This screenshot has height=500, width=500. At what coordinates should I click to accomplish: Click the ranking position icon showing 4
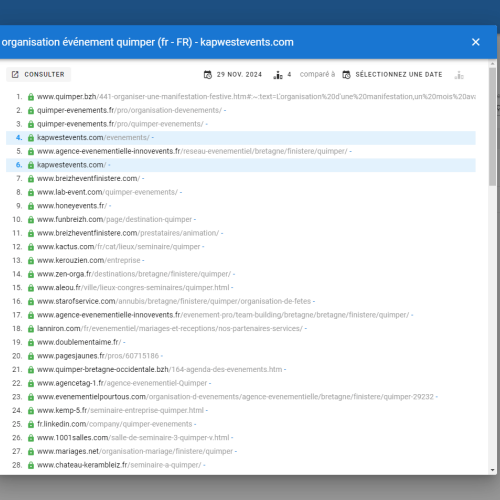pyautogui.click(x=278, y=75)
